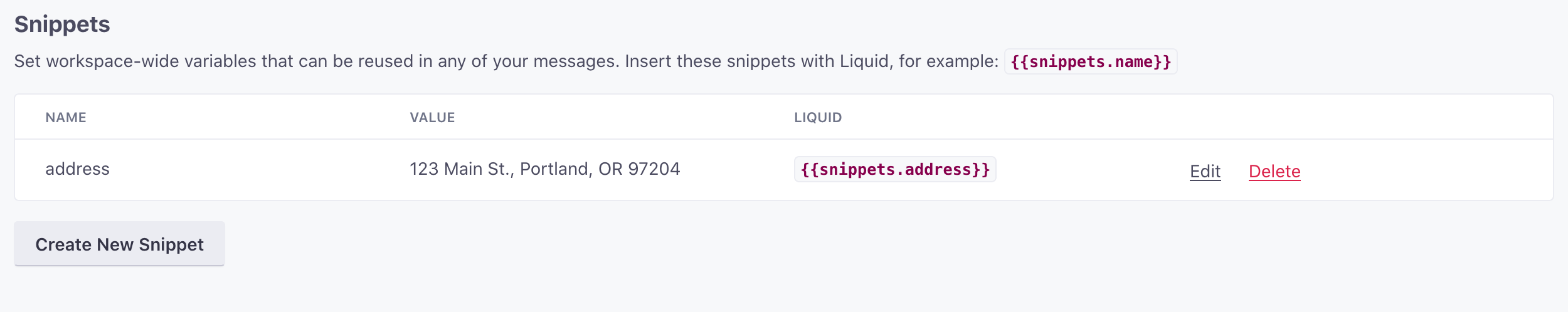
Task: Click the blank header area right of LIQUID
Action: pos(1192,118)
